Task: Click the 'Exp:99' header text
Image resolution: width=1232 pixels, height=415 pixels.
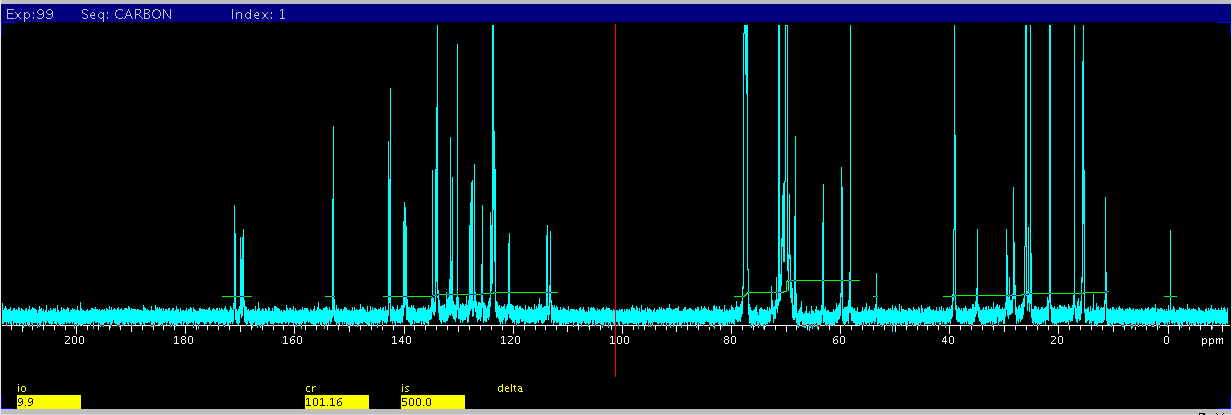Action: [30, 15]
